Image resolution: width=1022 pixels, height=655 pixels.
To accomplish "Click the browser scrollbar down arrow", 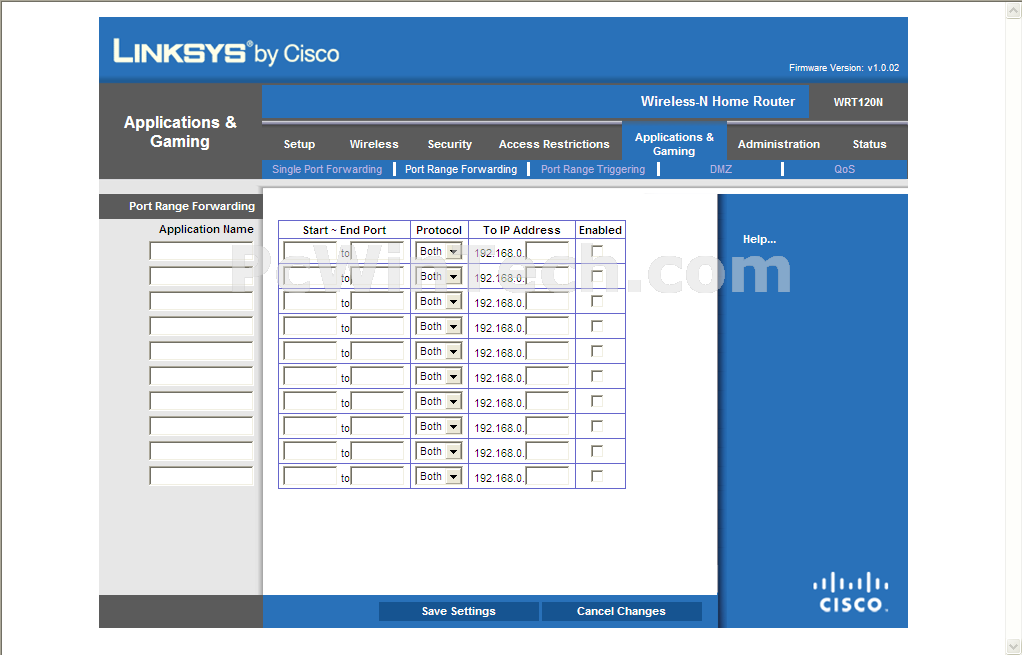I will tap(1014, 647).
